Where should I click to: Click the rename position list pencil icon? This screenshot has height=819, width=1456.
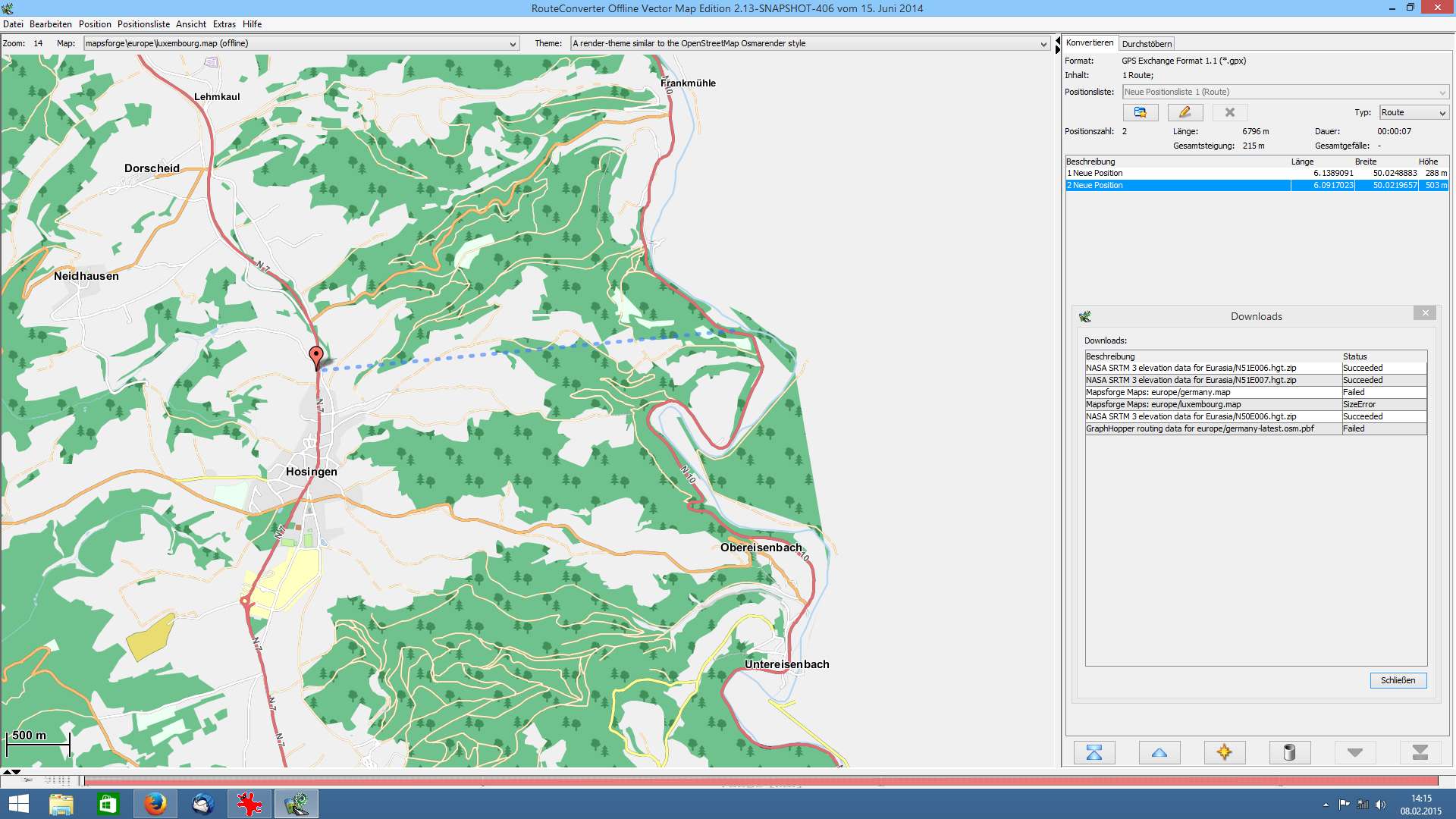[x=1185, y=112]
